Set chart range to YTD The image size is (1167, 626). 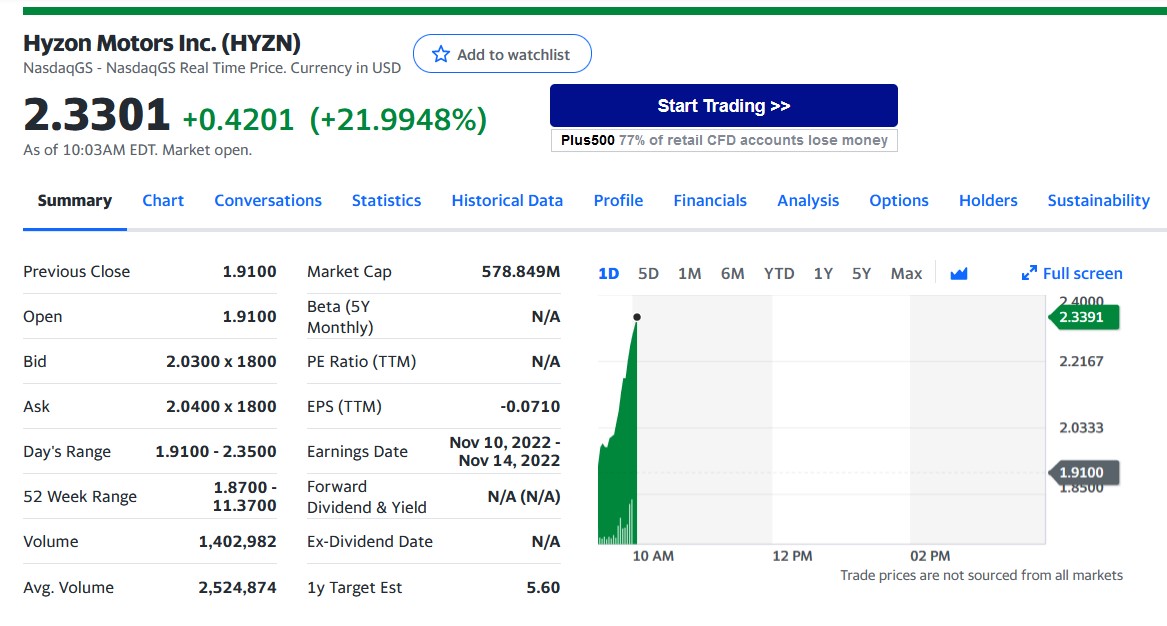(779, 273)
